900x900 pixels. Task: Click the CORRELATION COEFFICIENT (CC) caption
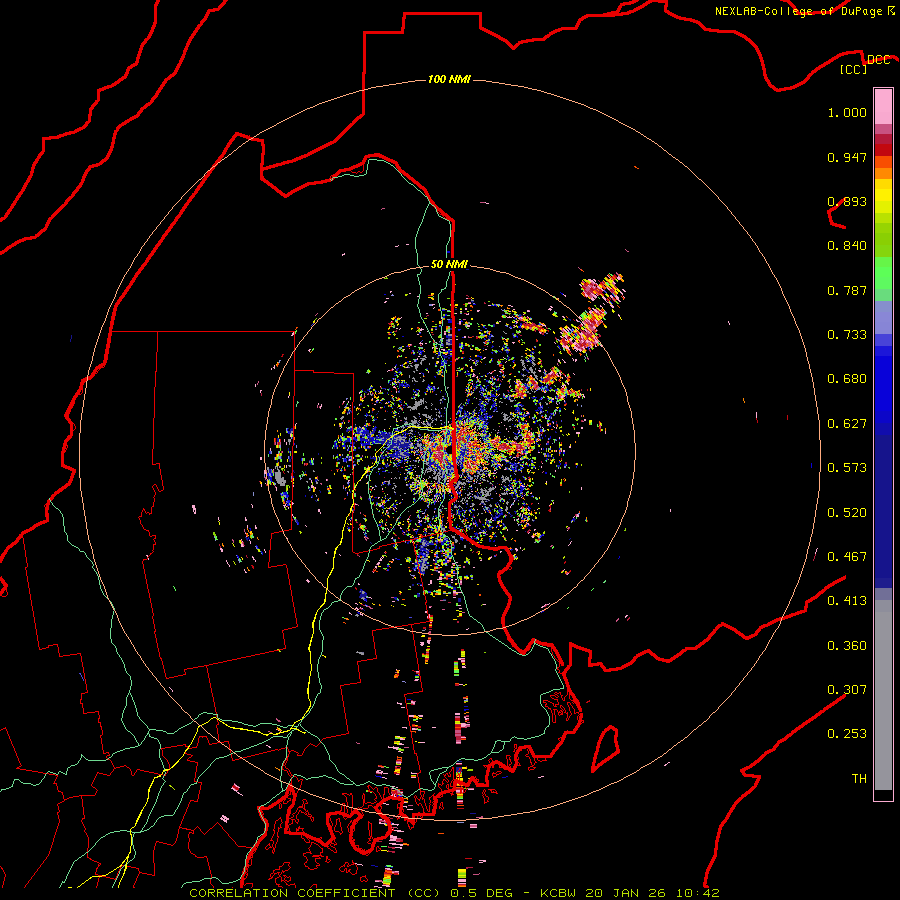[x=314, y=893]
